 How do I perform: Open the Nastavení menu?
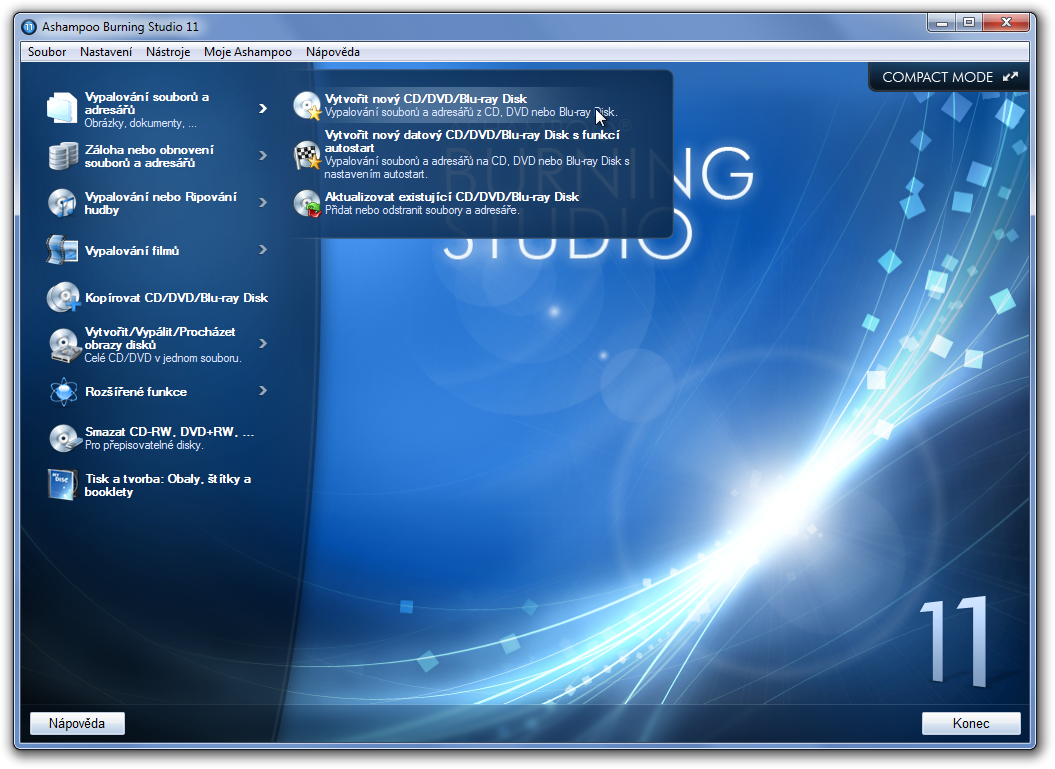click(x=106, y=52)
